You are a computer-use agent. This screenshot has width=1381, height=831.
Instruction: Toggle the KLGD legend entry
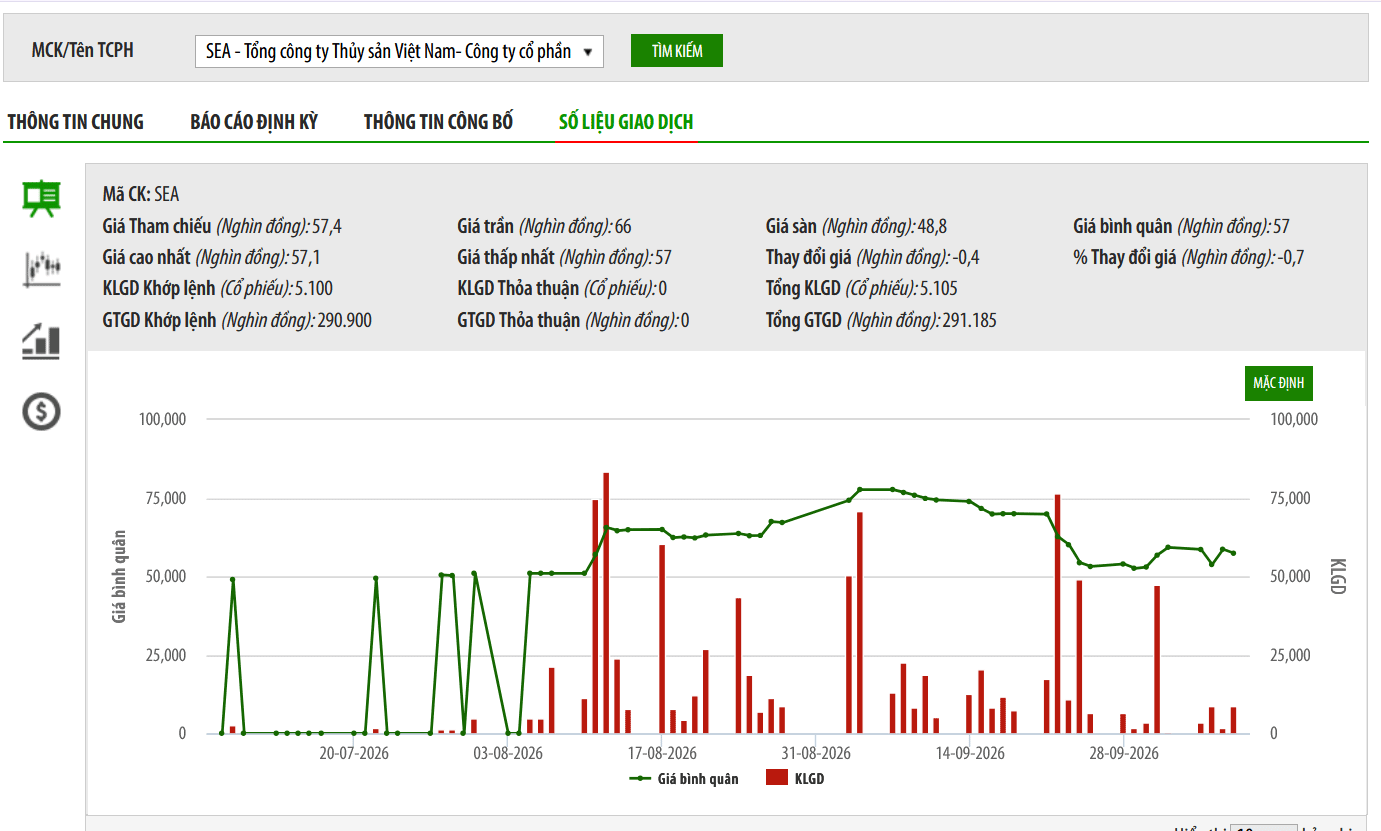(x=795, y=779)
